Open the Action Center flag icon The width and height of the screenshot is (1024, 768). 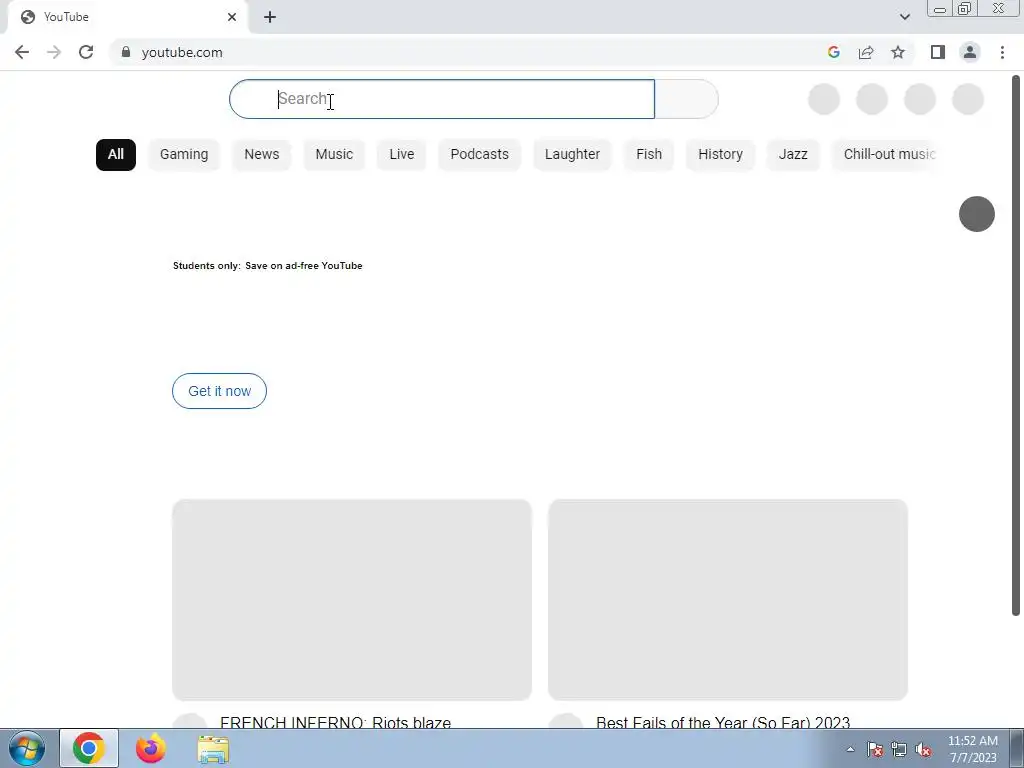875,749
